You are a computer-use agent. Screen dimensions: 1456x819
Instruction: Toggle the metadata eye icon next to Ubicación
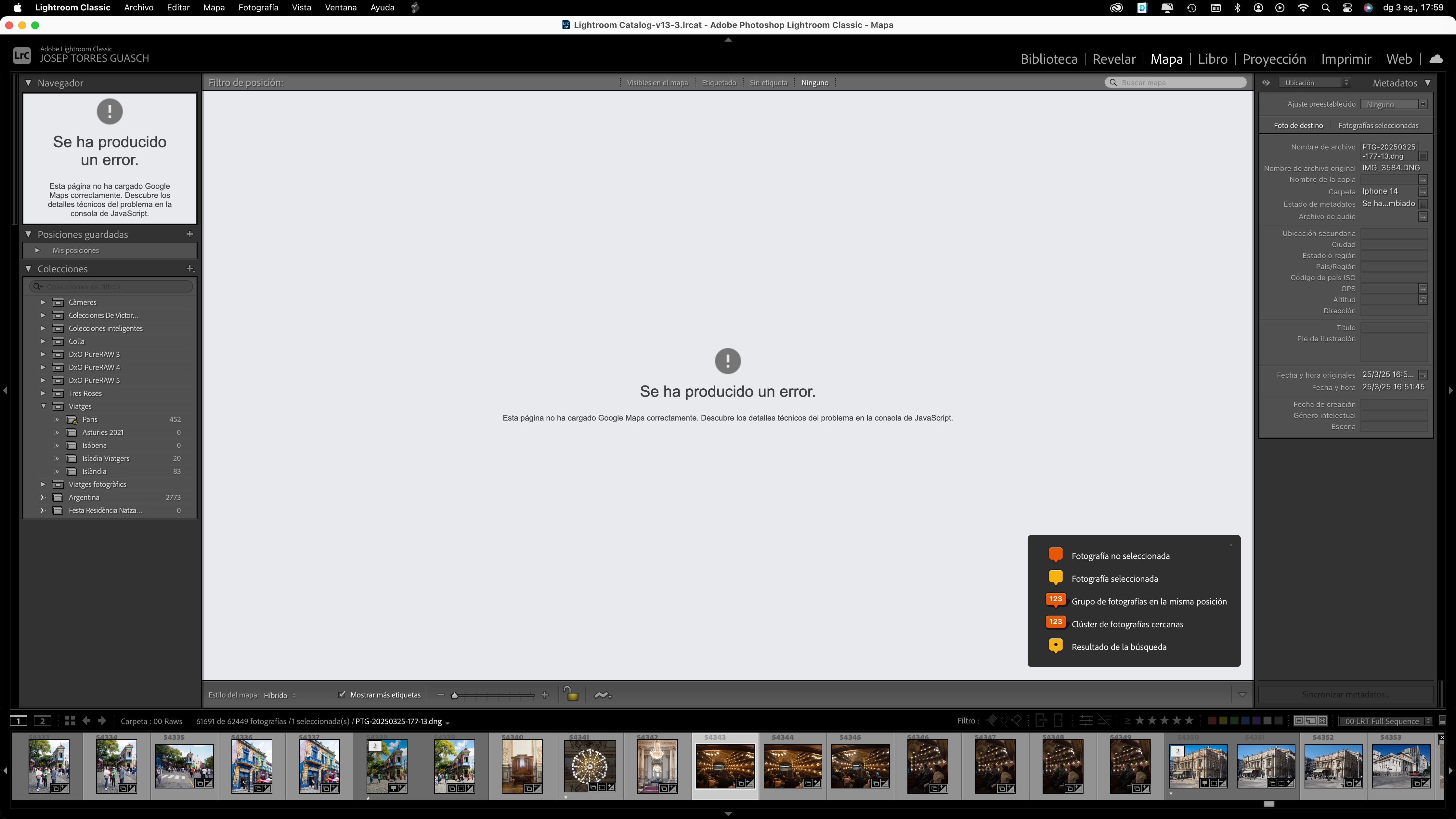(x=1266, y=83)
